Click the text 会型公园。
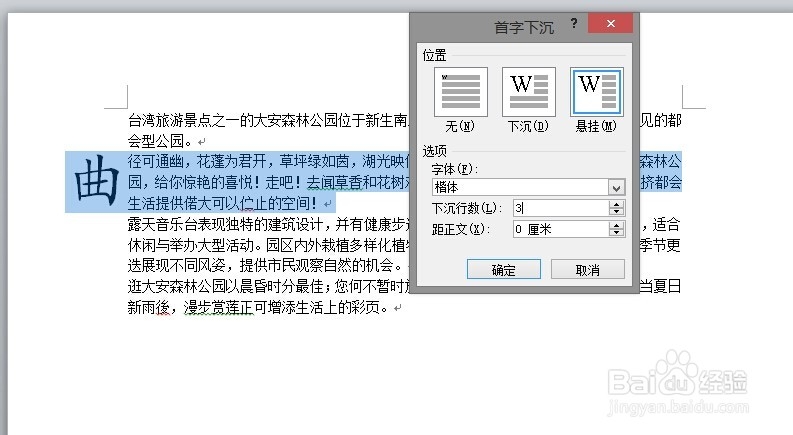 160,141
